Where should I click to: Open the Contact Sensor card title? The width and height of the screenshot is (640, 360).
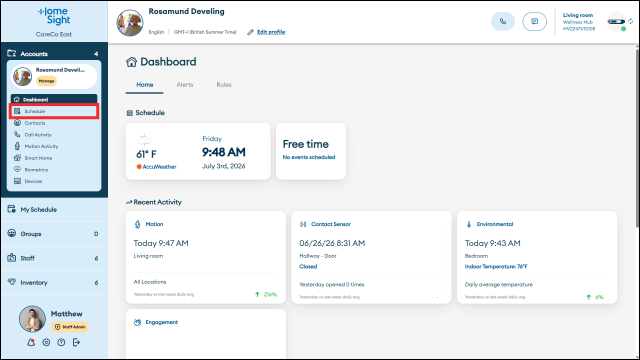pos(331,224)
